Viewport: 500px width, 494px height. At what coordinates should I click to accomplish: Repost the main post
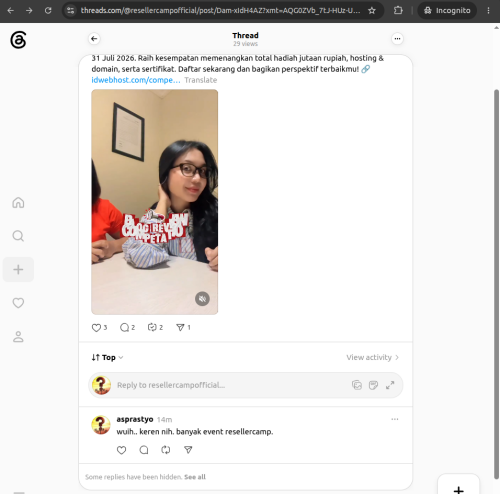pos(152,327)
